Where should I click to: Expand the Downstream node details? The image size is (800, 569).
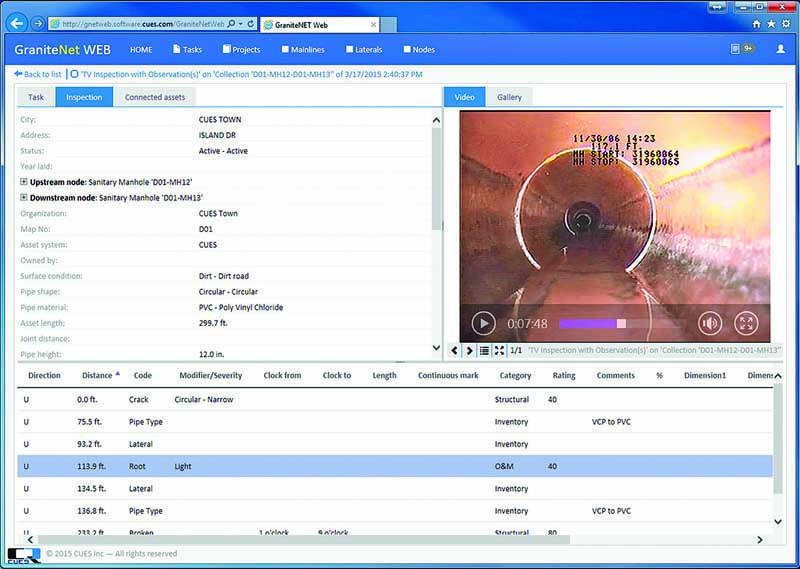pos(23,197)
